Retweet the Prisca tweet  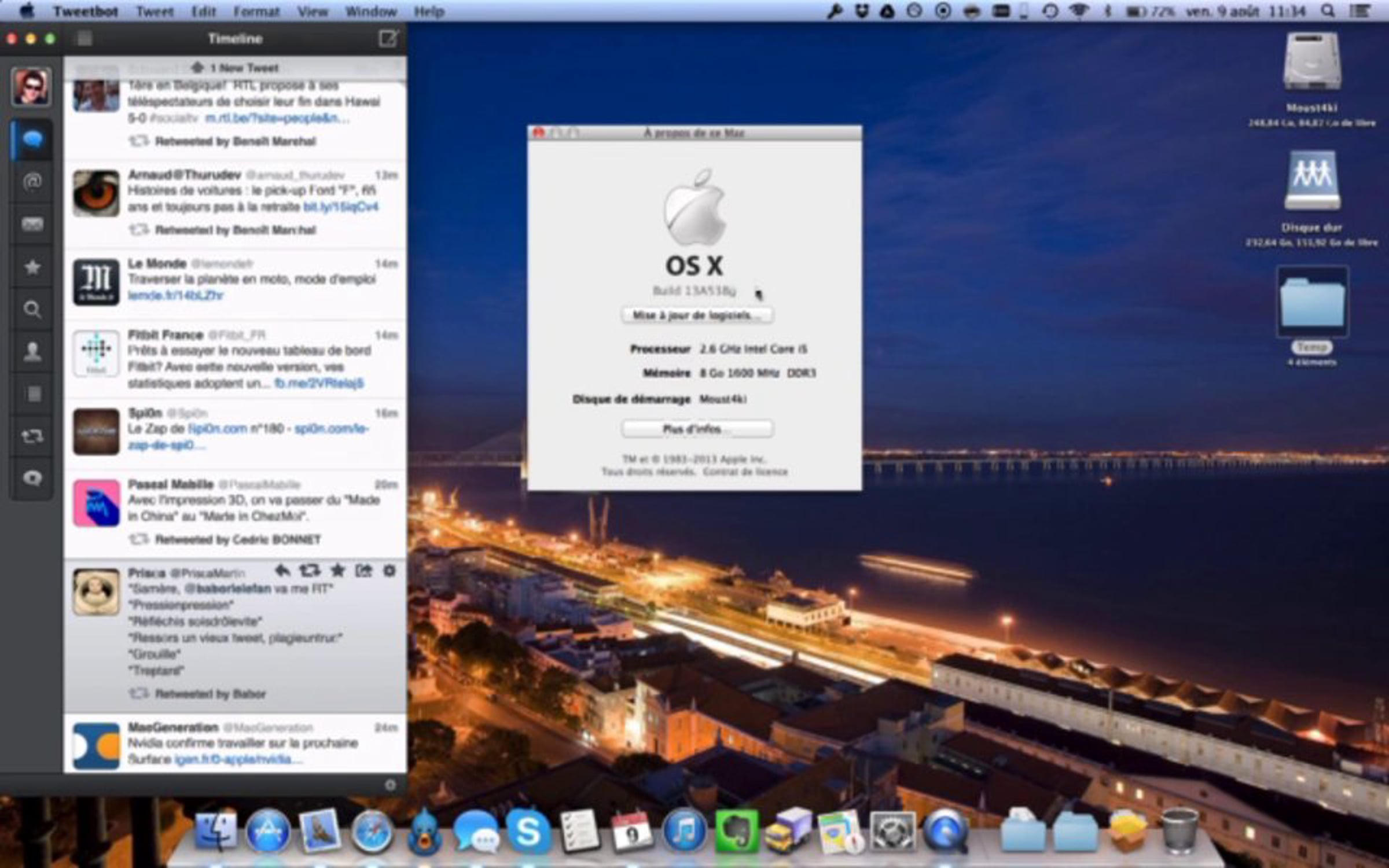310,571
